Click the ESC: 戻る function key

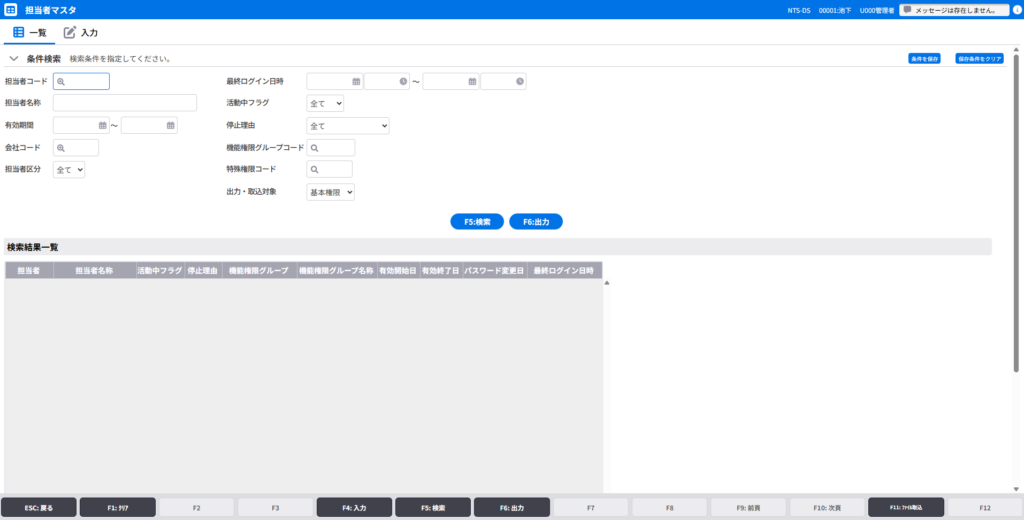coord(39,508)
